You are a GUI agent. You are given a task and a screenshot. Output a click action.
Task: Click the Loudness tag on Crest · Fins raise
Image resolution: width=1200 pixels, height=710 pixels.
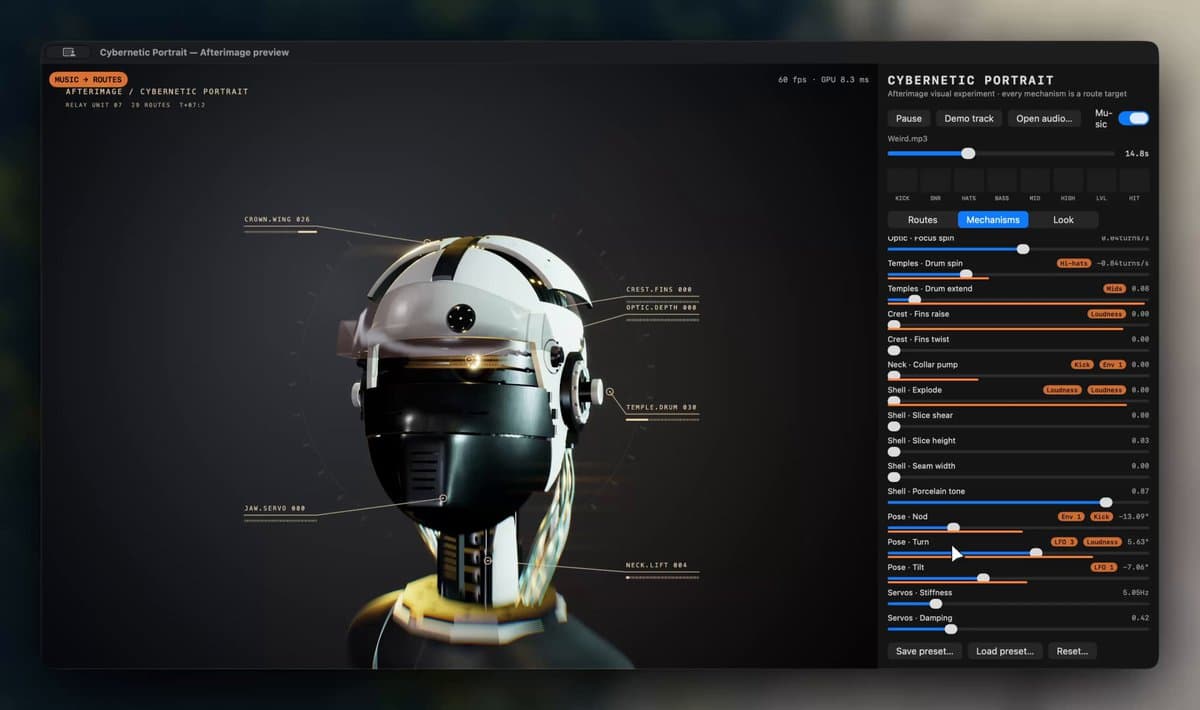click(x=1106, y=314)
